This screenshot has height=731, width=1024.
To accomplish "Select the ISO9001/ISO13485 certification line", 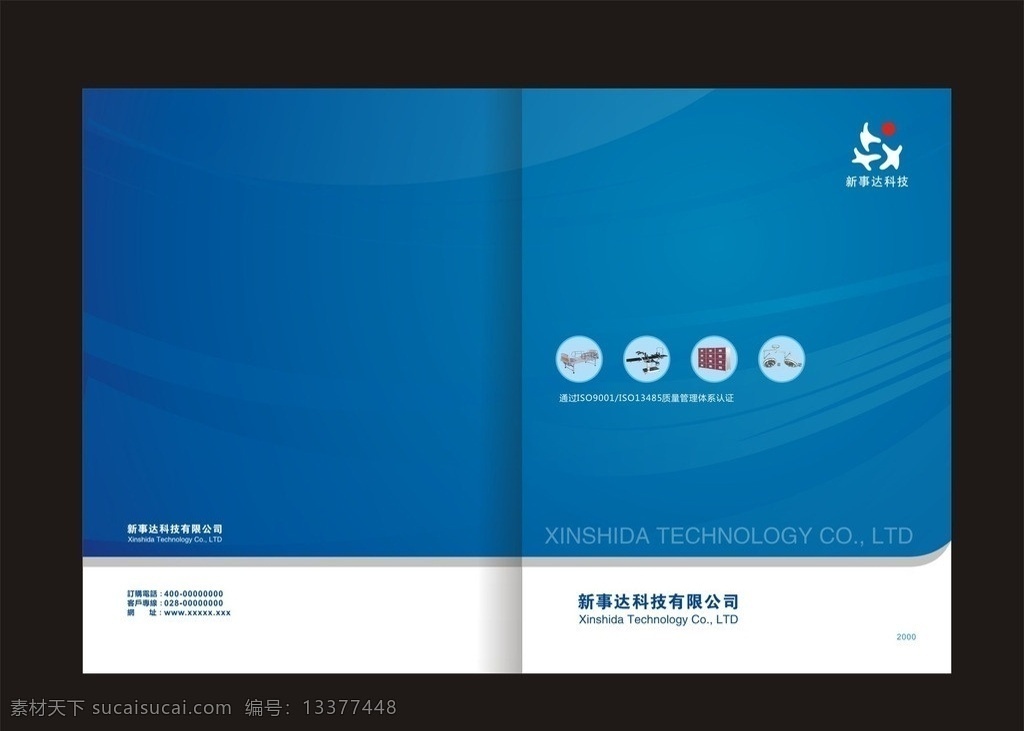I will 647,398.
